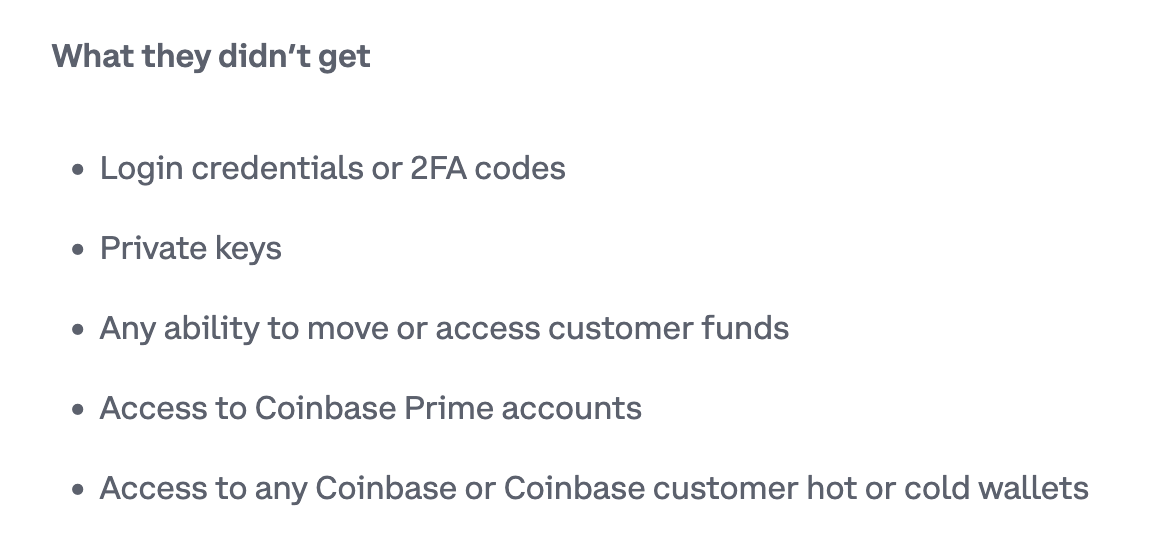Click the bullet dot before "Private keys"
Viewport: 1162px width, 560px height.
tap(78, 250)
